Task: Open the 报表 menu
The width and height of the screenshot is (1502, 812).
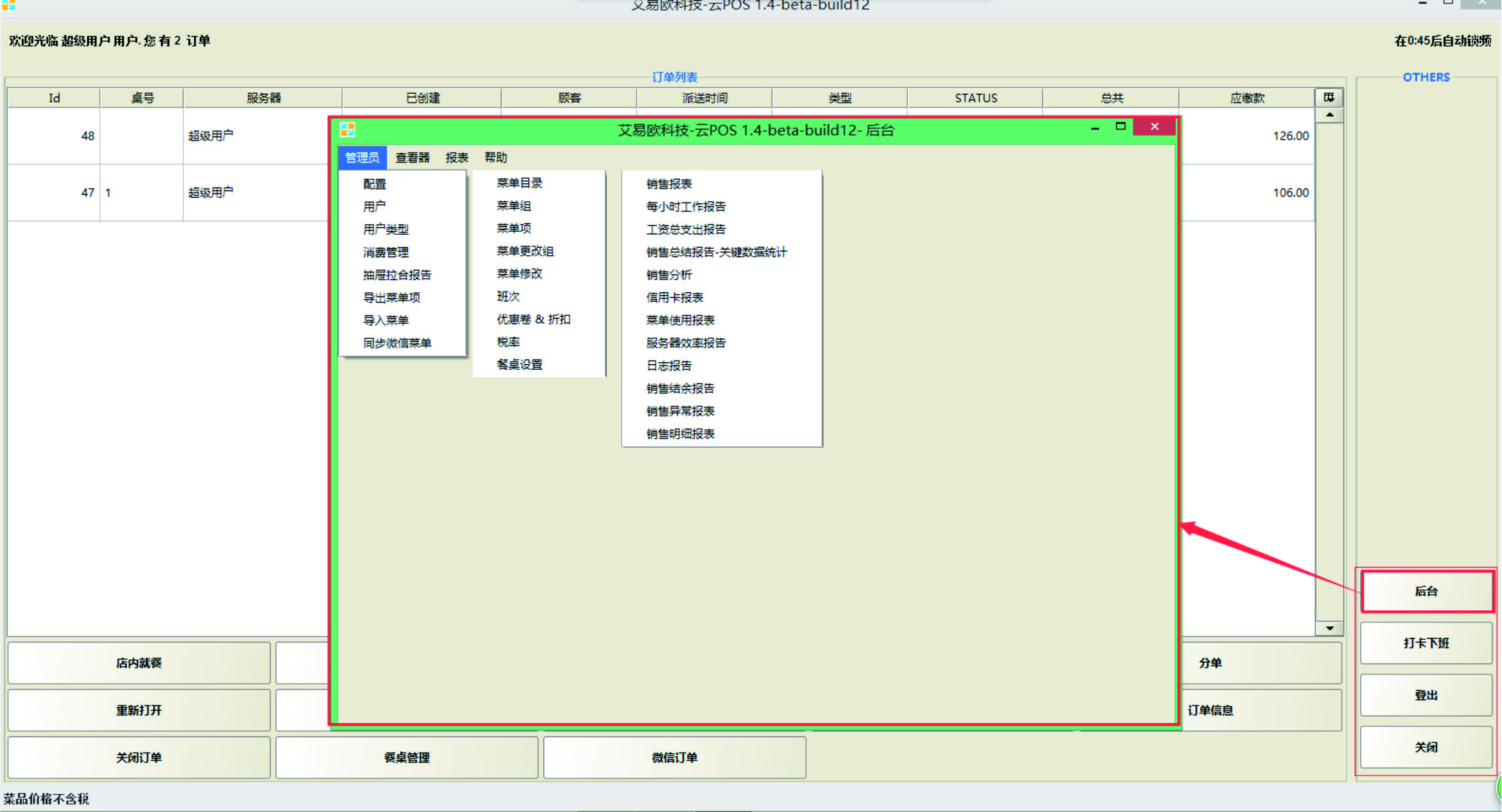Action: (x=457, y=157)
